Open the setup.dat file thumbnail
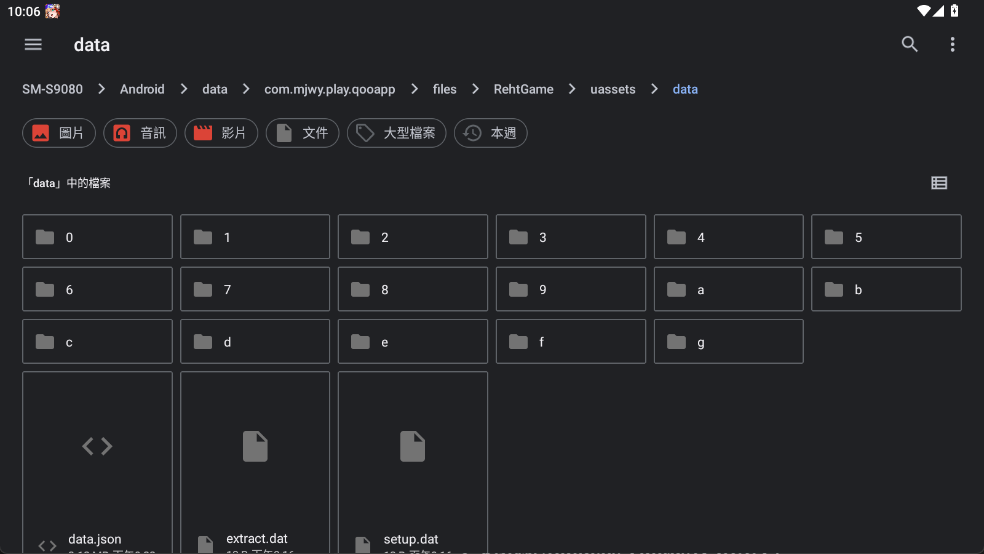Screen dimensions: 984x554 [x=413, y=447]
